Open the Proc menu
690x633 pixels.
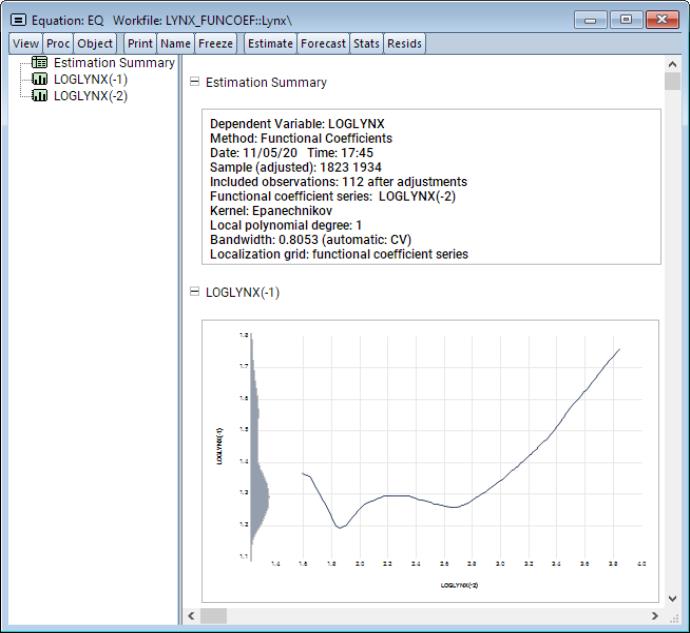pyautogui.click(x=58, y=44)
